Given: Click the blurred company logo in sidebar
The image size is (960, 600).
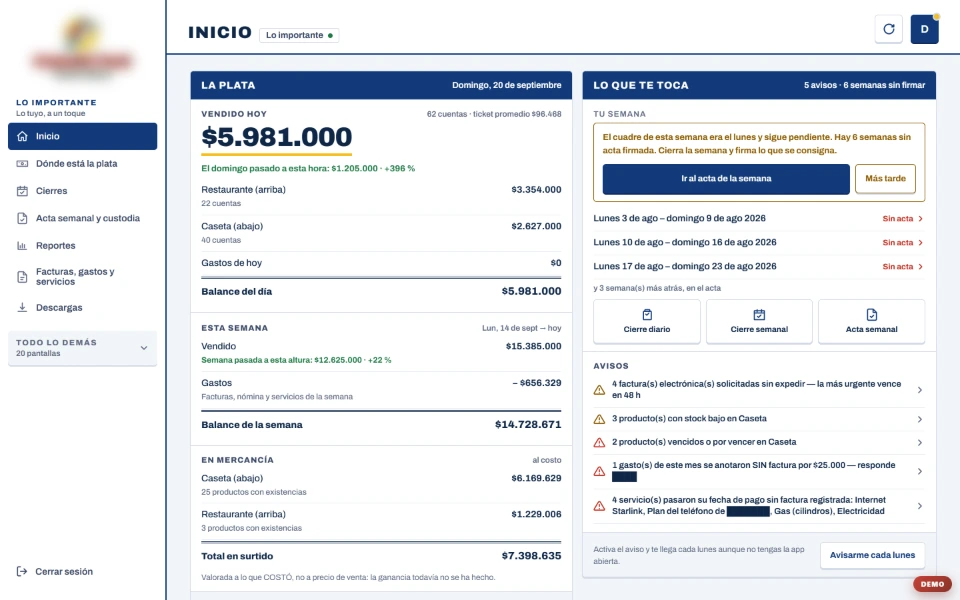Looking at the screenshot, I should (x=82, y=49).
